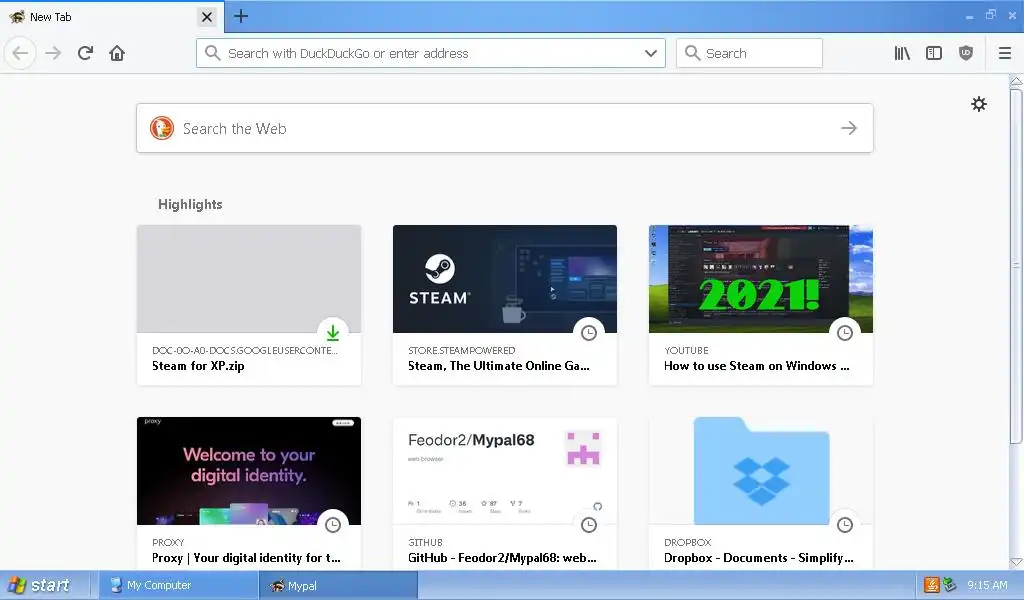Click the vertical scrollbar thumb
Viewport: 1024px width, 600px height.
[x=1016, y=266]
